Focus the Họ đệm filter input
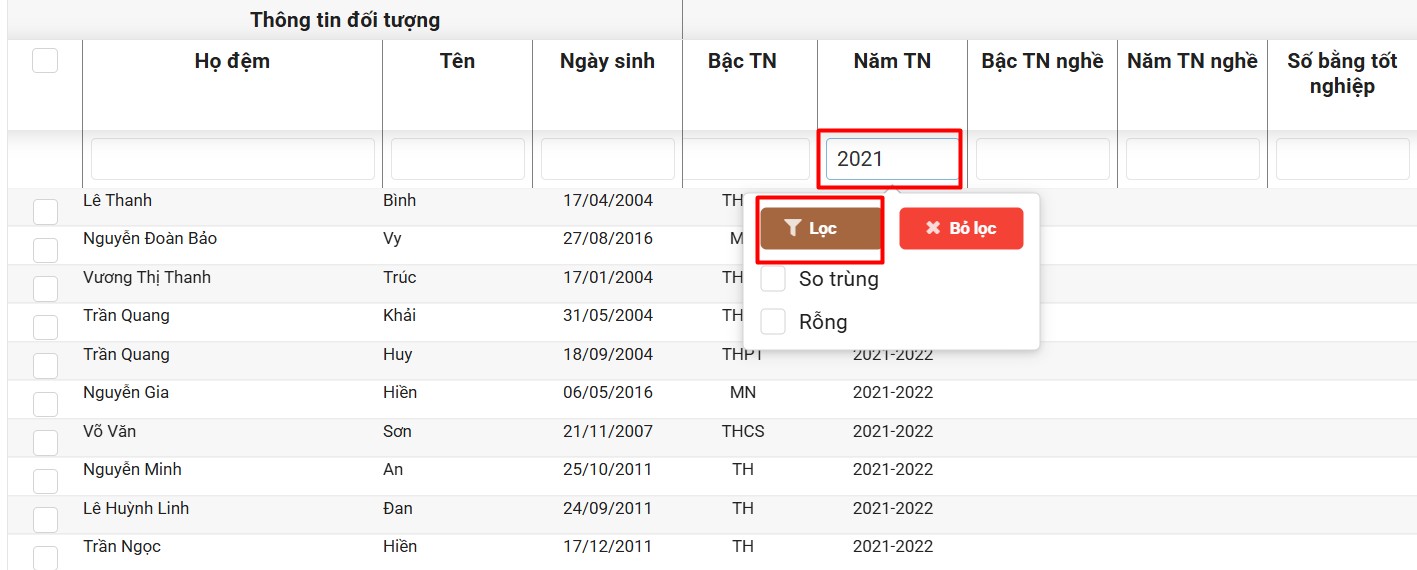 (x=233, y=159)
